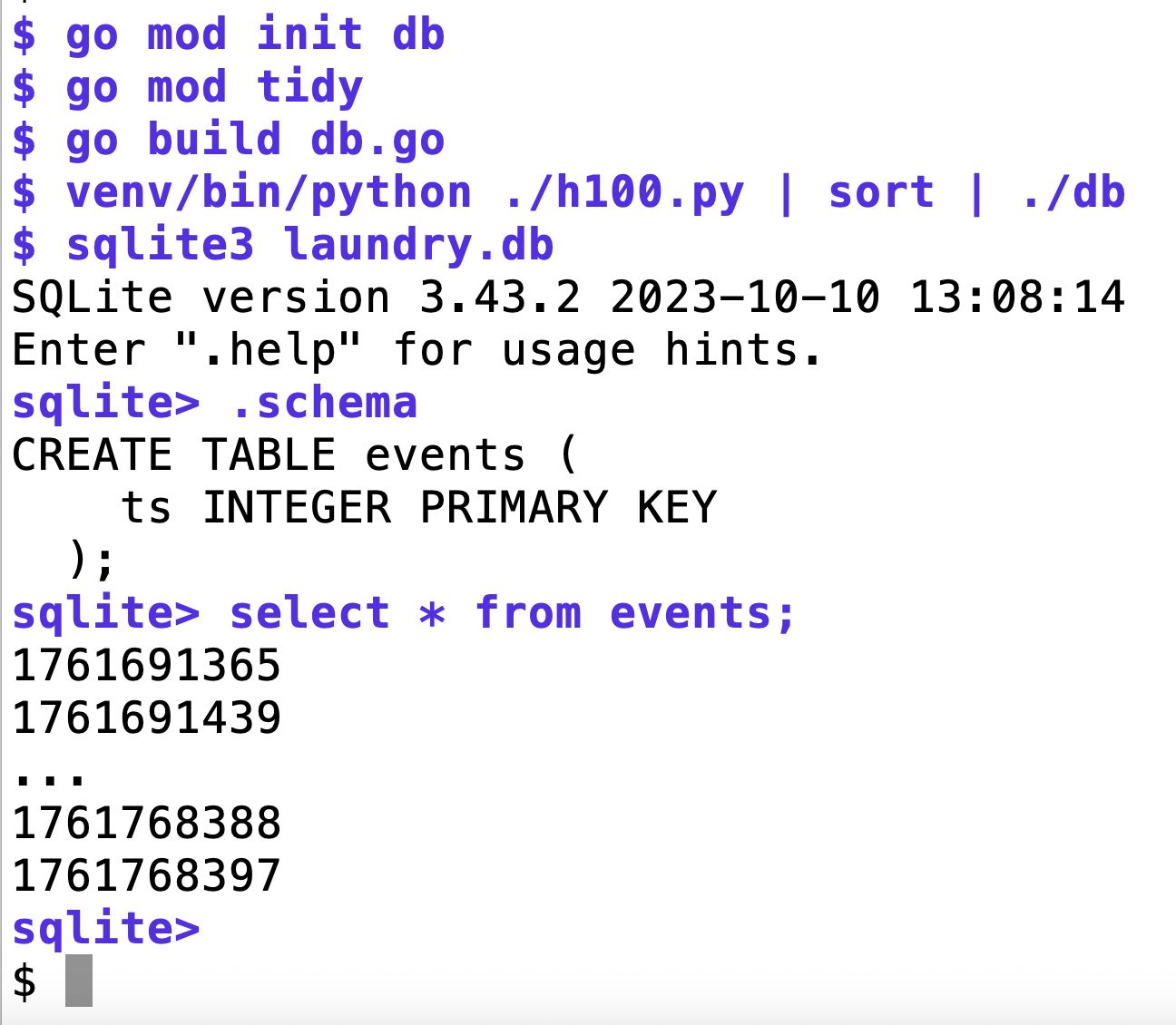The image size is (1176, 1025).
Task: Click the timestamp 1761691365
Action: [x=147, y=667]
